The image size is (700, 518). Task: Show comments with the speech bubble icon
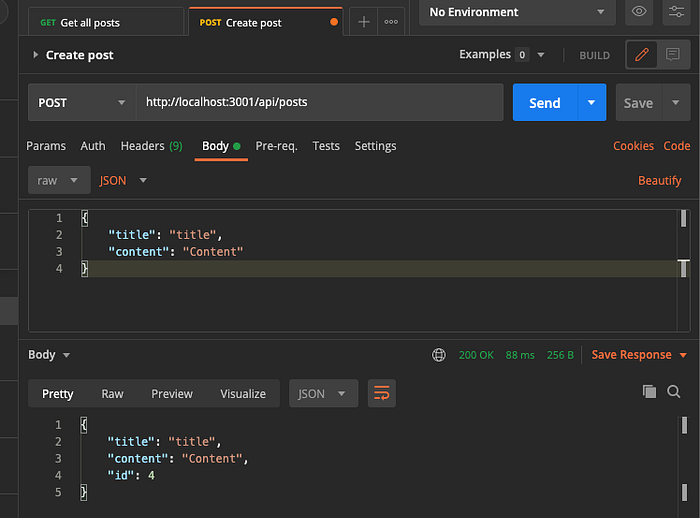[673, 55]
